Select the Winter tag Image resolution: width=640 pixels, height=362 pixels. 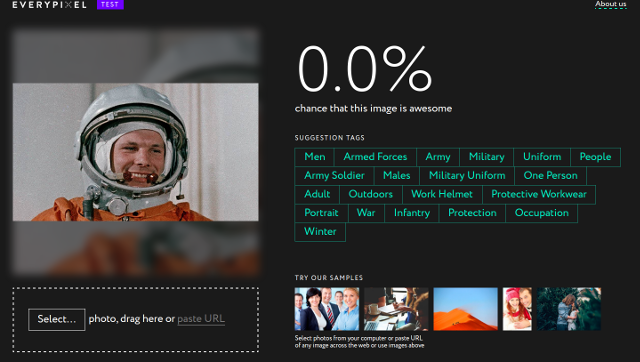coord(320,232)
